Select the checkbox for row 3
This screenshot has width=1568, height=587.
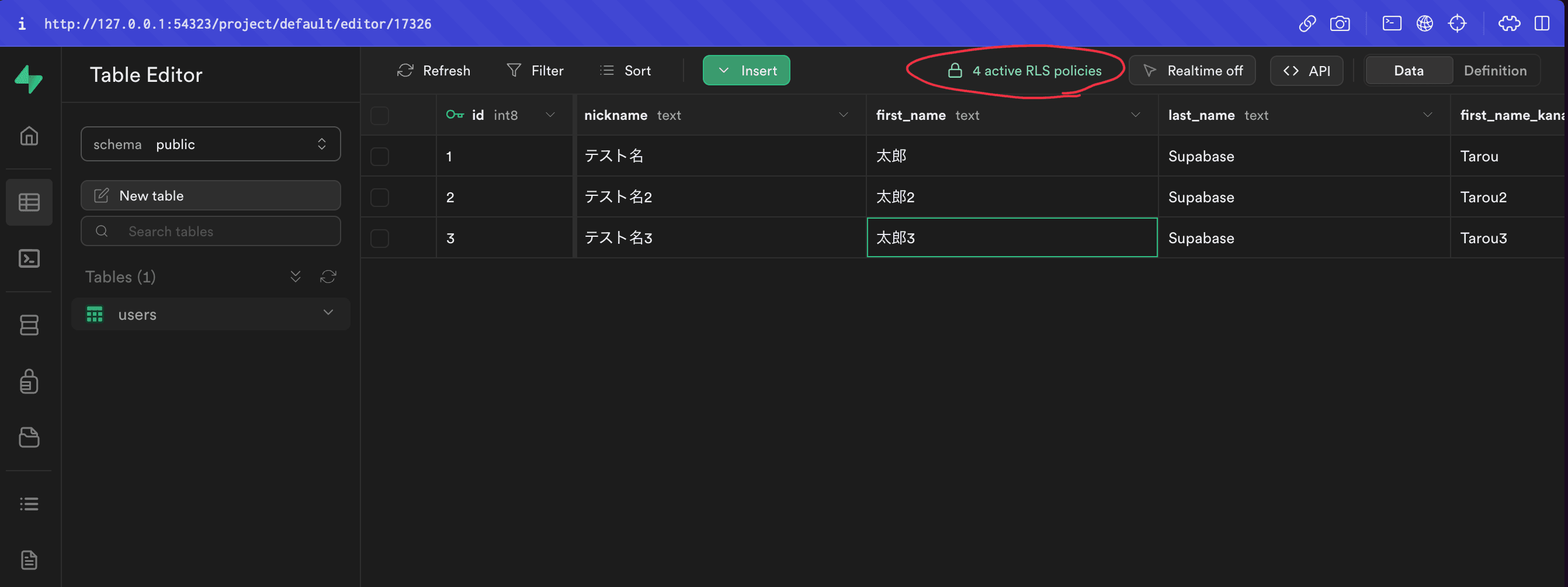[380, 238]
